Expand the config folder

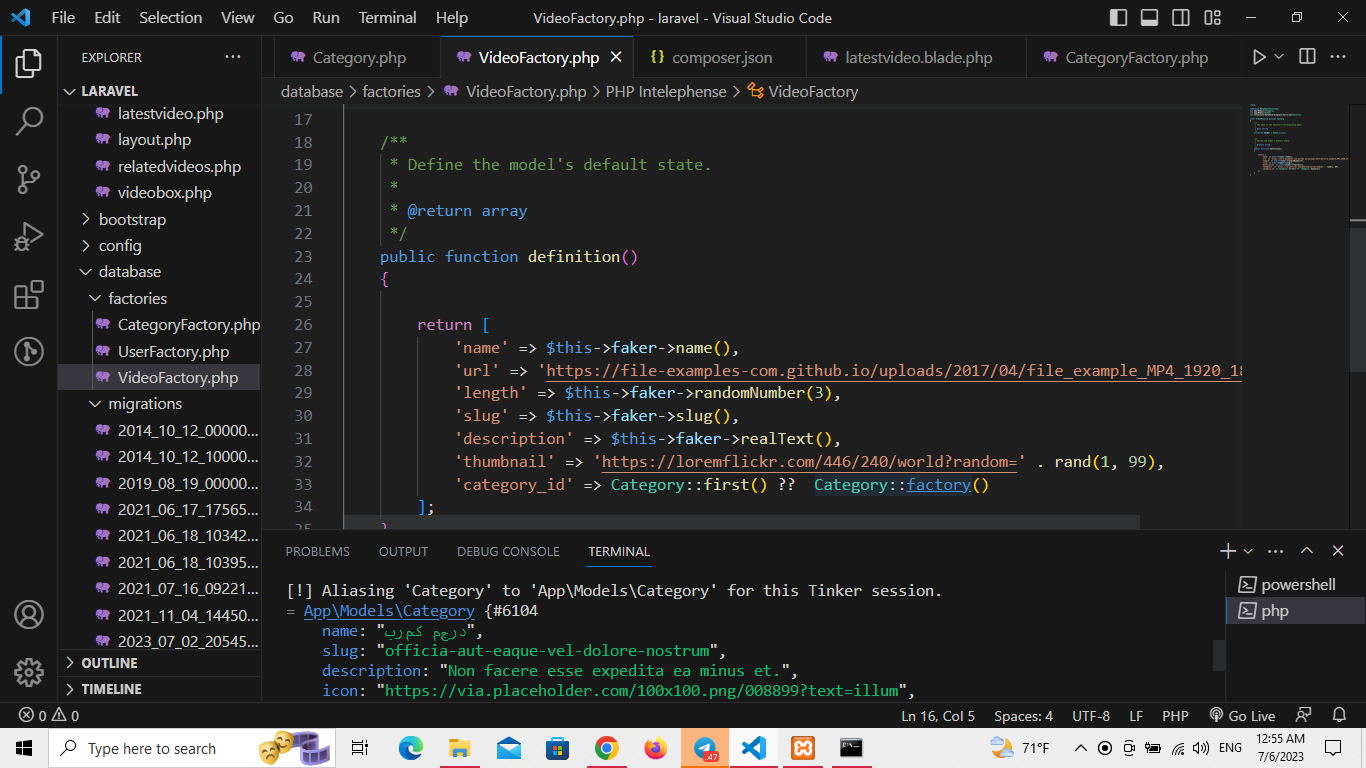tap(160, 245)
